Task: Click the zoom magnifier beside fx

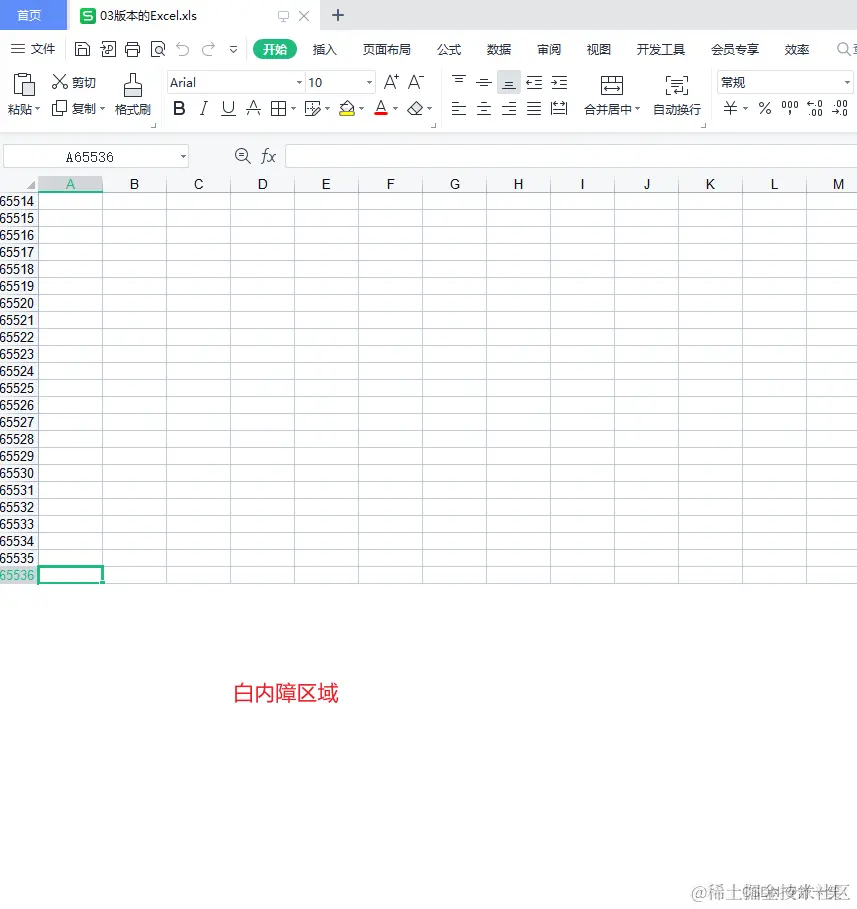Action: coord(242,156)
